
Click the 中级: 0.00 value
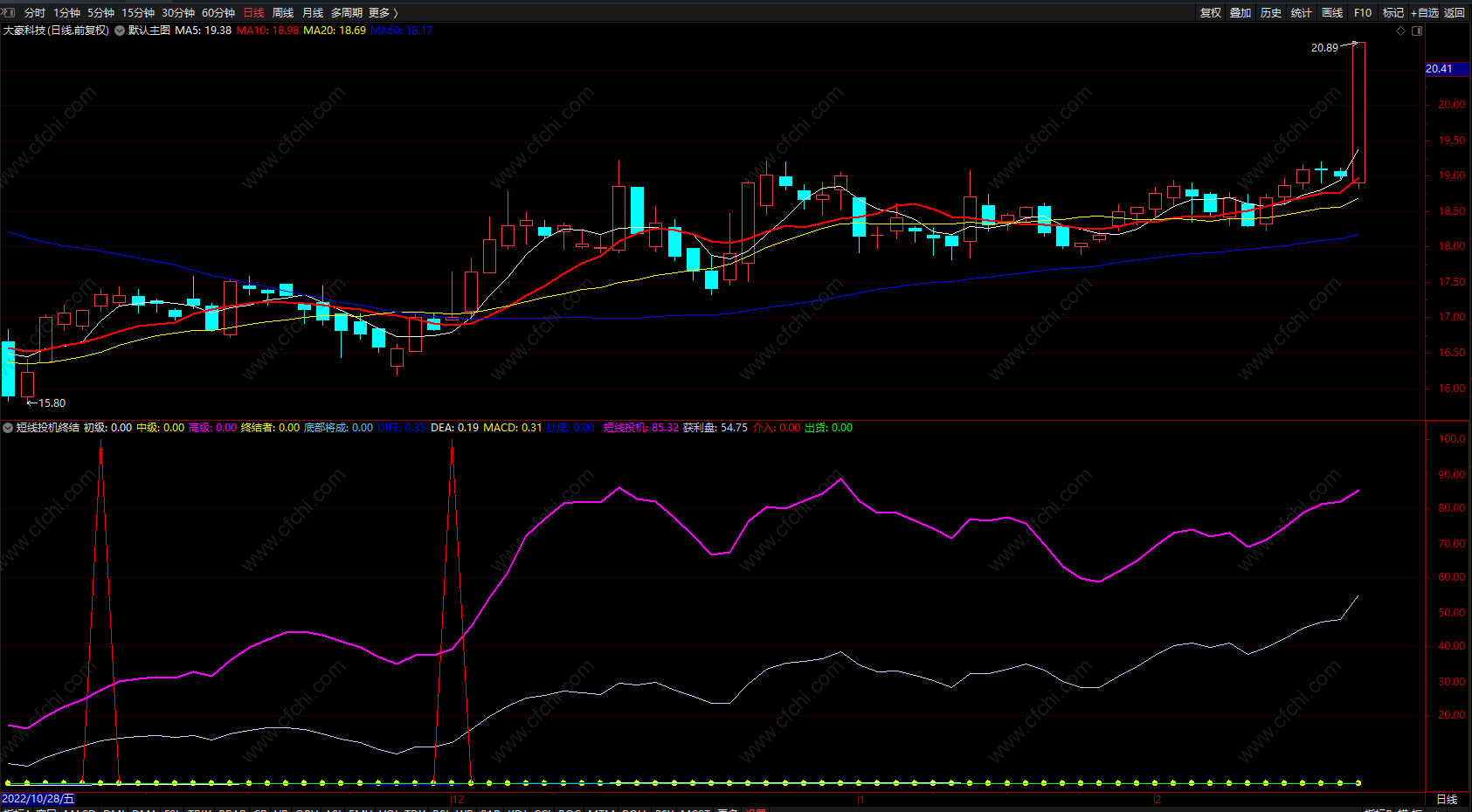coord(161,428)
